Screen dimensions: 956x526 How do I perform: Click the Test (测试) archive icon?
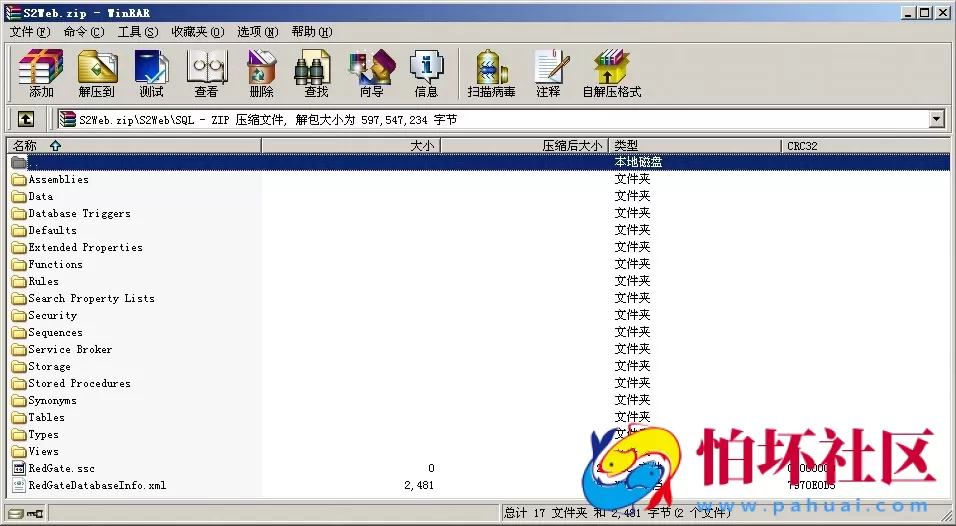point(151,73)
